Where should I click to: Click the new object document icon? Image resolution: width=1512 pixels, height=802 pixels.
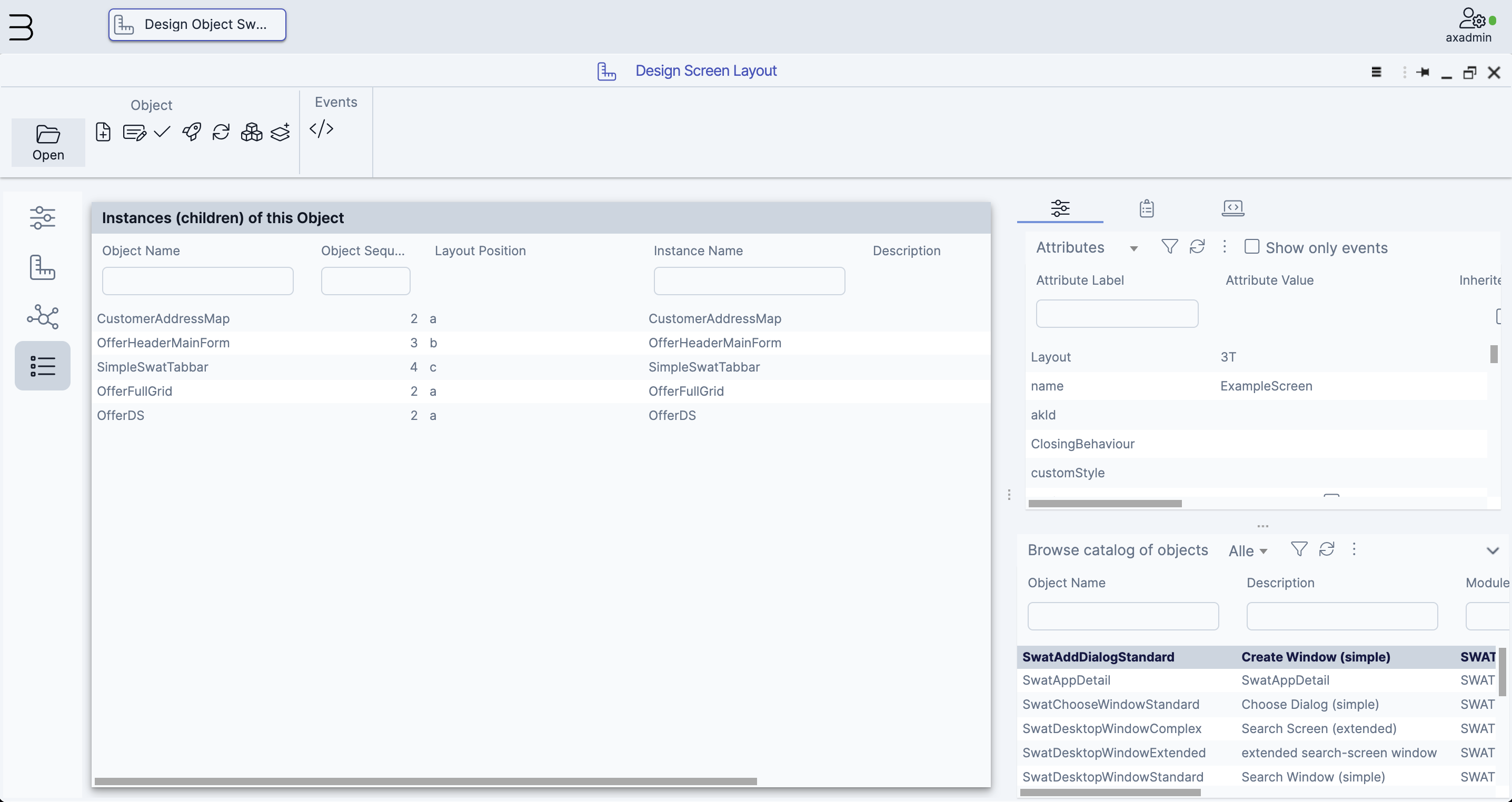pyautogui.click(x=103, y=132)
